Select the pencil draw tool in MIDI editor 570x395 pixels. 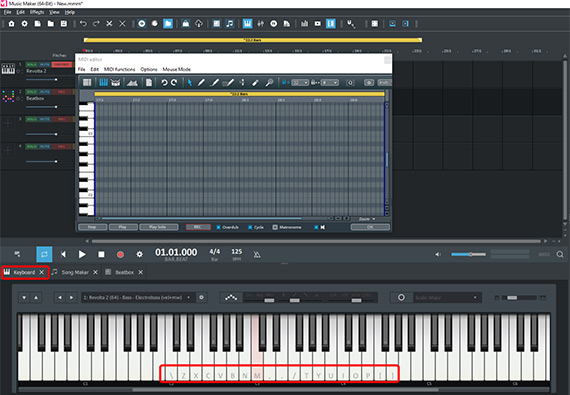[x=201, y=82]
